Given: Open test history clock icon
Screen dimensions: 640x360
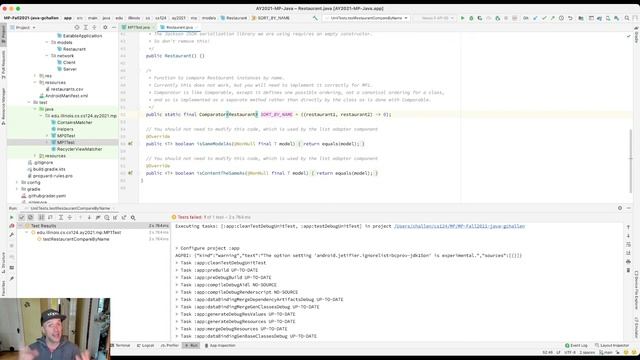Looking at the screenshot, I should [107, 218].
